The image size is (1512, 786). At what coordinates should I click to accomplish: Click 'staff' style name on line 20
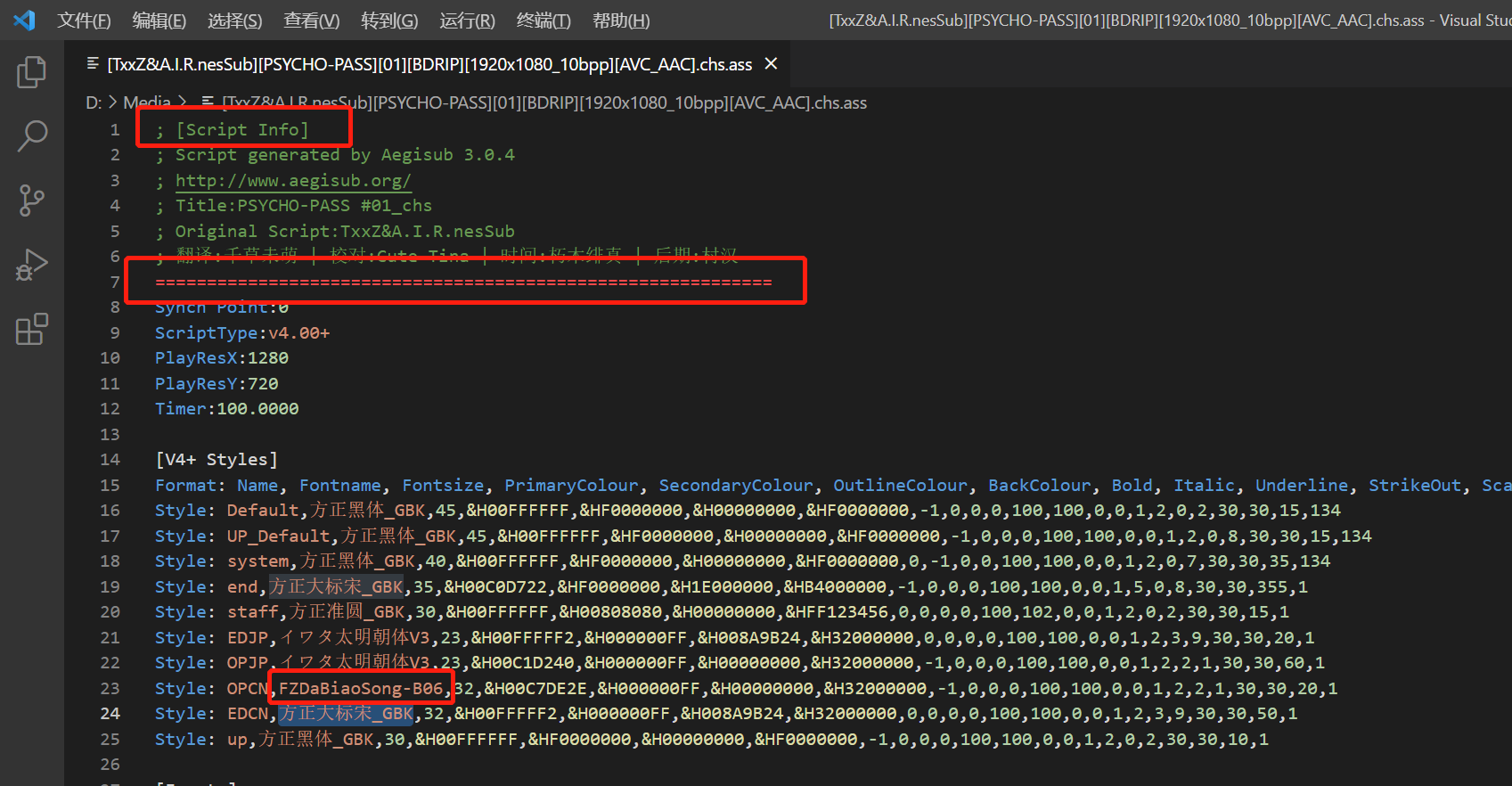(252, 612)
